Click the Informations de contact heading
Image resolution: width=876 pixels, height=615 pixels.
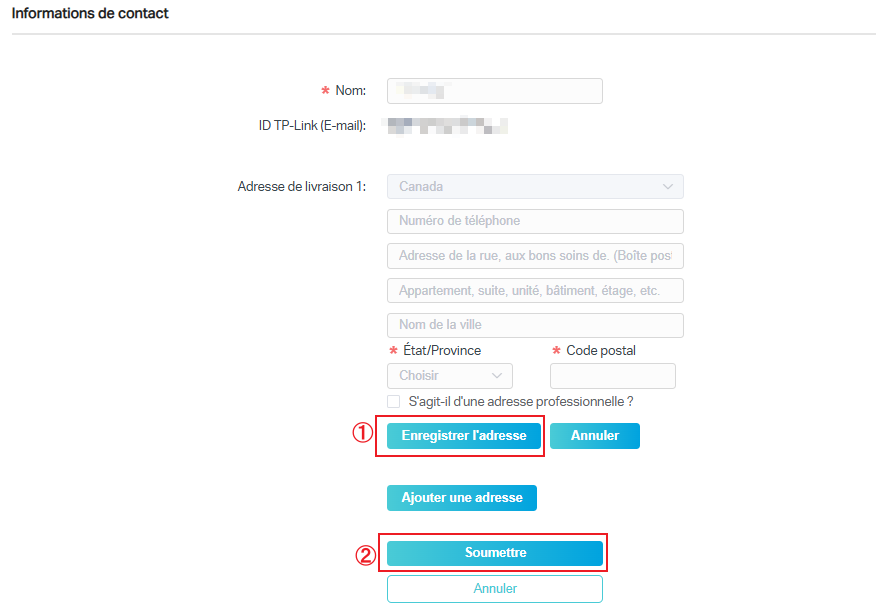90,13
